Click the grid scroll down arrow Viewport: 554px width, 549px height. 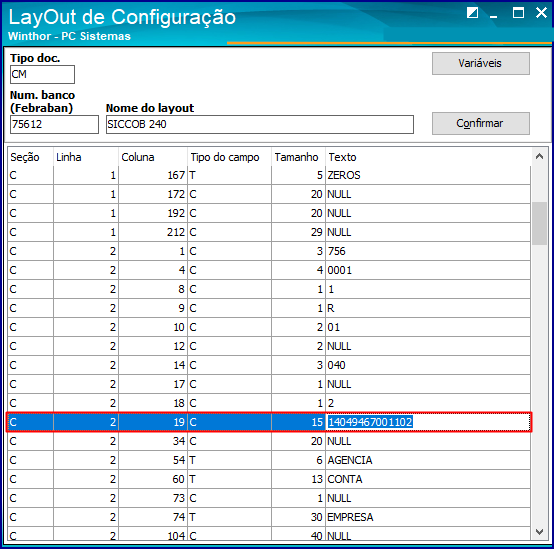[539, 532]
